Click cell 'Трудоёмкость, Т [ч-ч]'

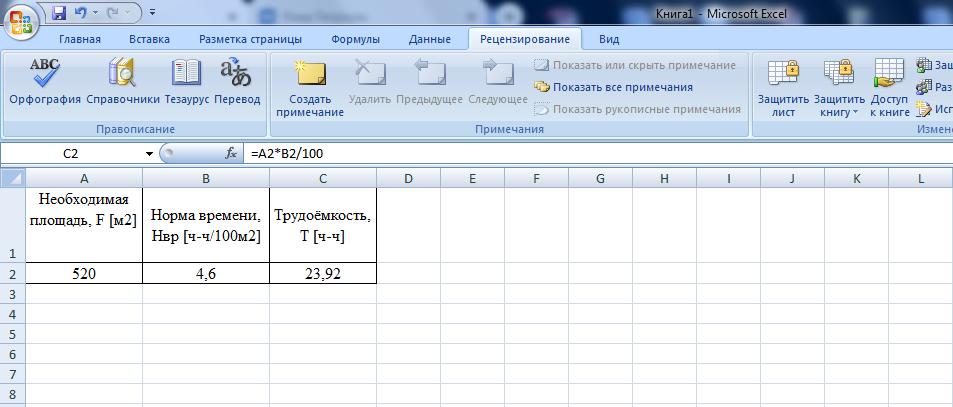[x=323, y=225]
